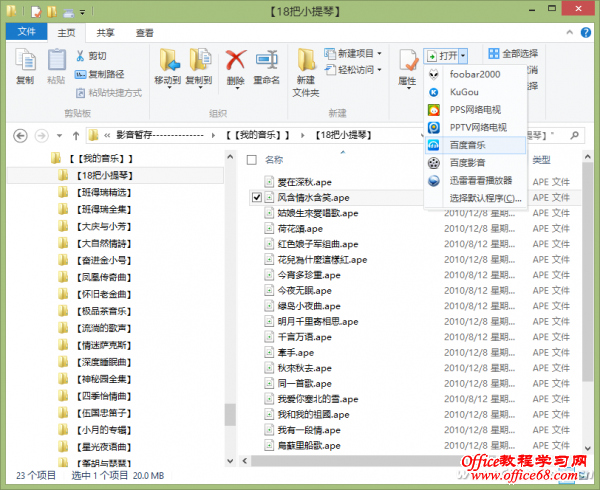Image resolution: width=600 pixels, height=490 pixels.
Task: Toggle the select-all checkbox beside 名称
Action: tap(251, 160)
